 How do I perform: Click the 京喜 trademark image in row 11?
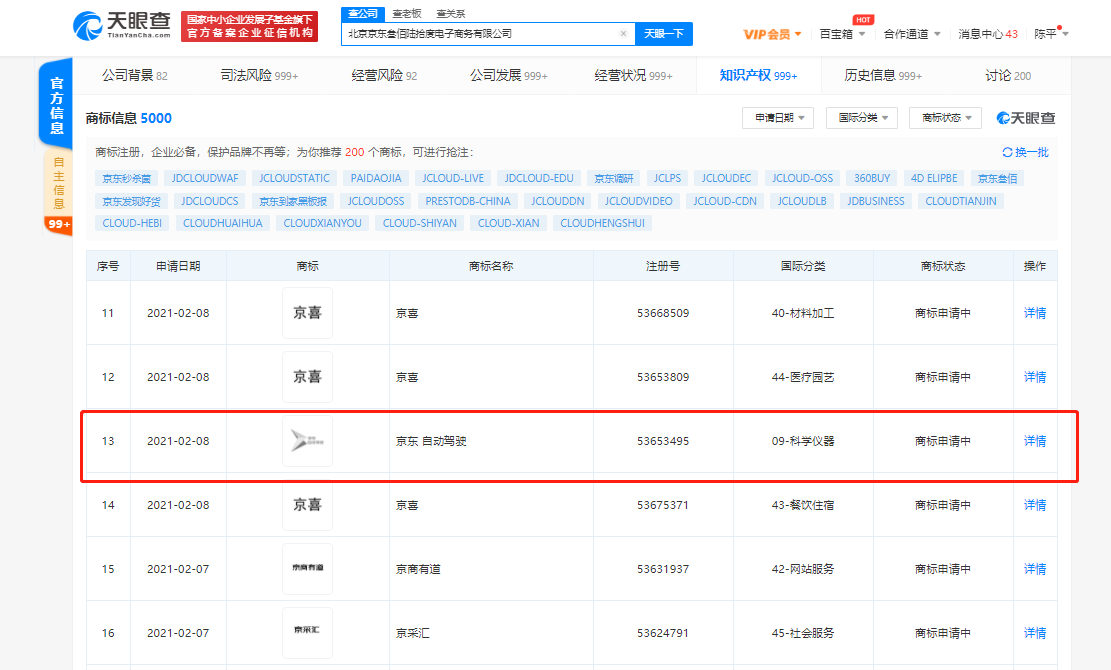pos(307,313)
